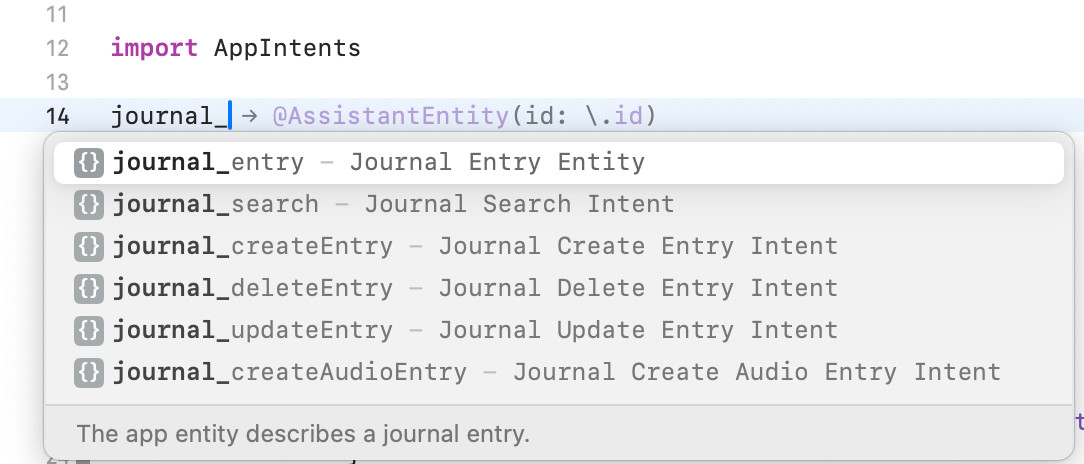
Task: Pick the journal_createEntry completion
Action: click(x=559, y=246)
